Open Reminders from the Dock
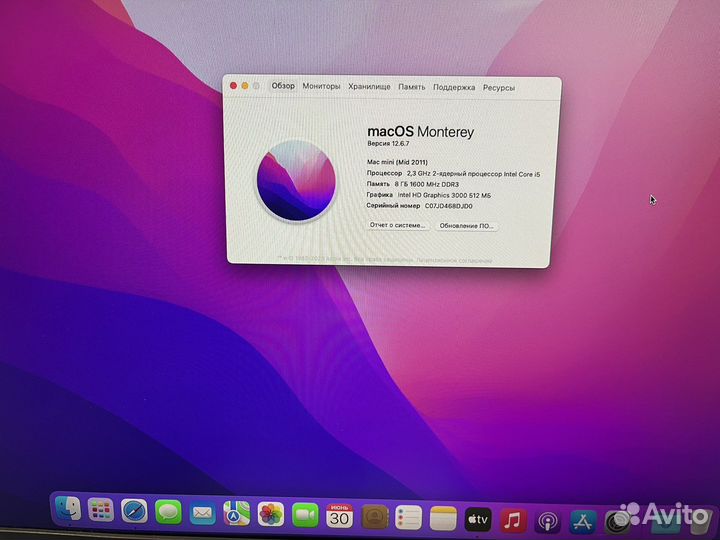This screenshot has height=540, width=720. (x=409, y=518)
